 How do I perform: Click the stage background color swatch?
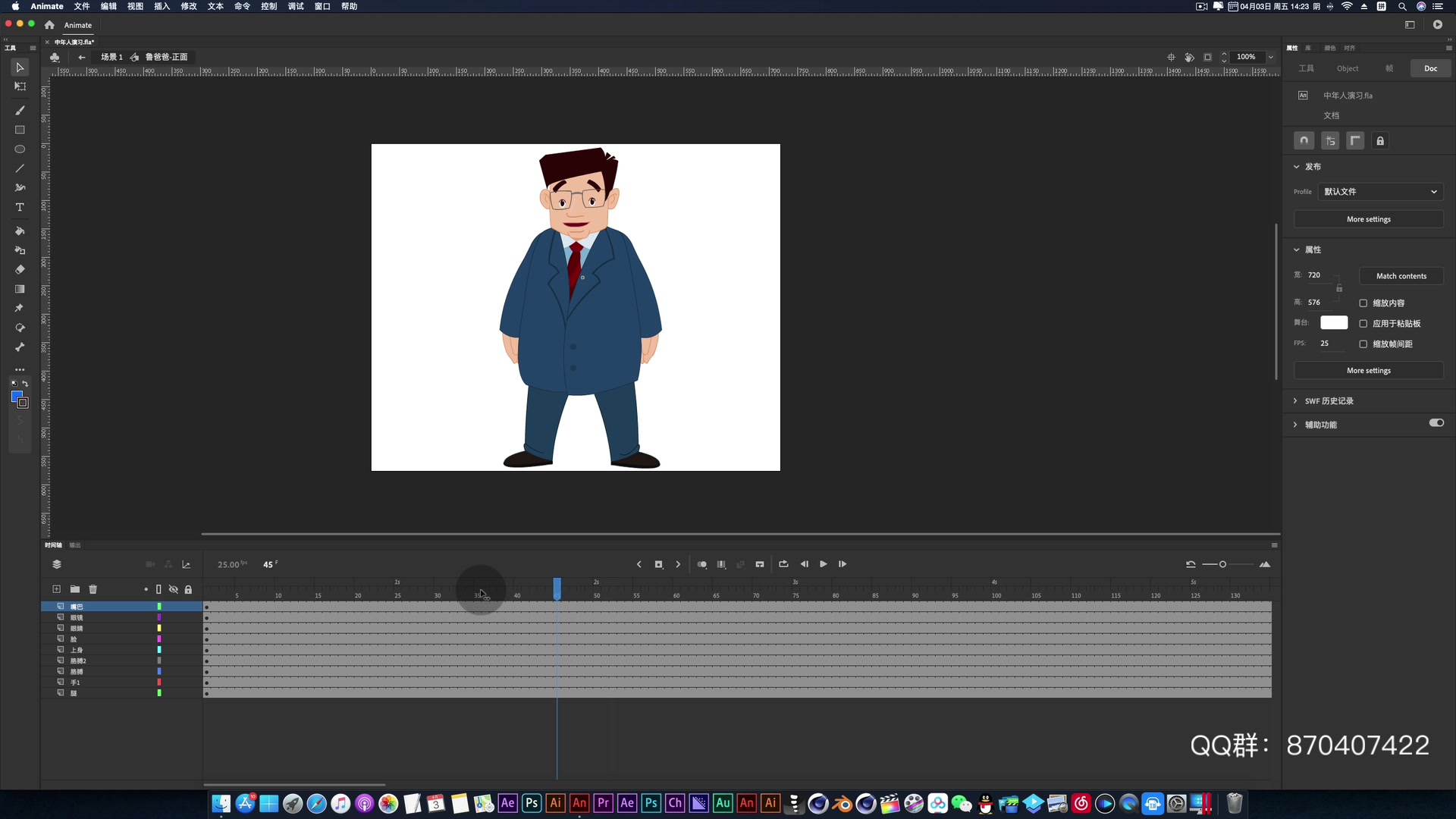(x=1334, y=323)
